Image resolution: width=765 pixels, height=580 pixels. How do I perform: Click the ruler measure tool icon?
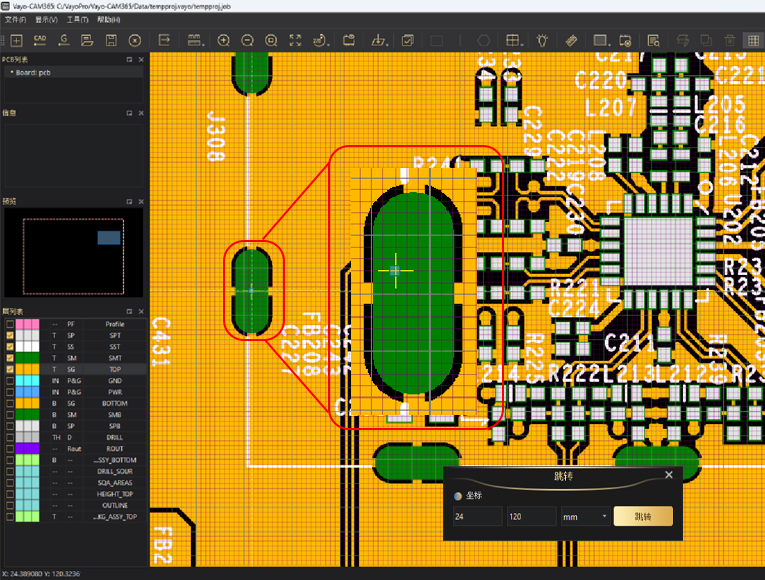(571, 40)
